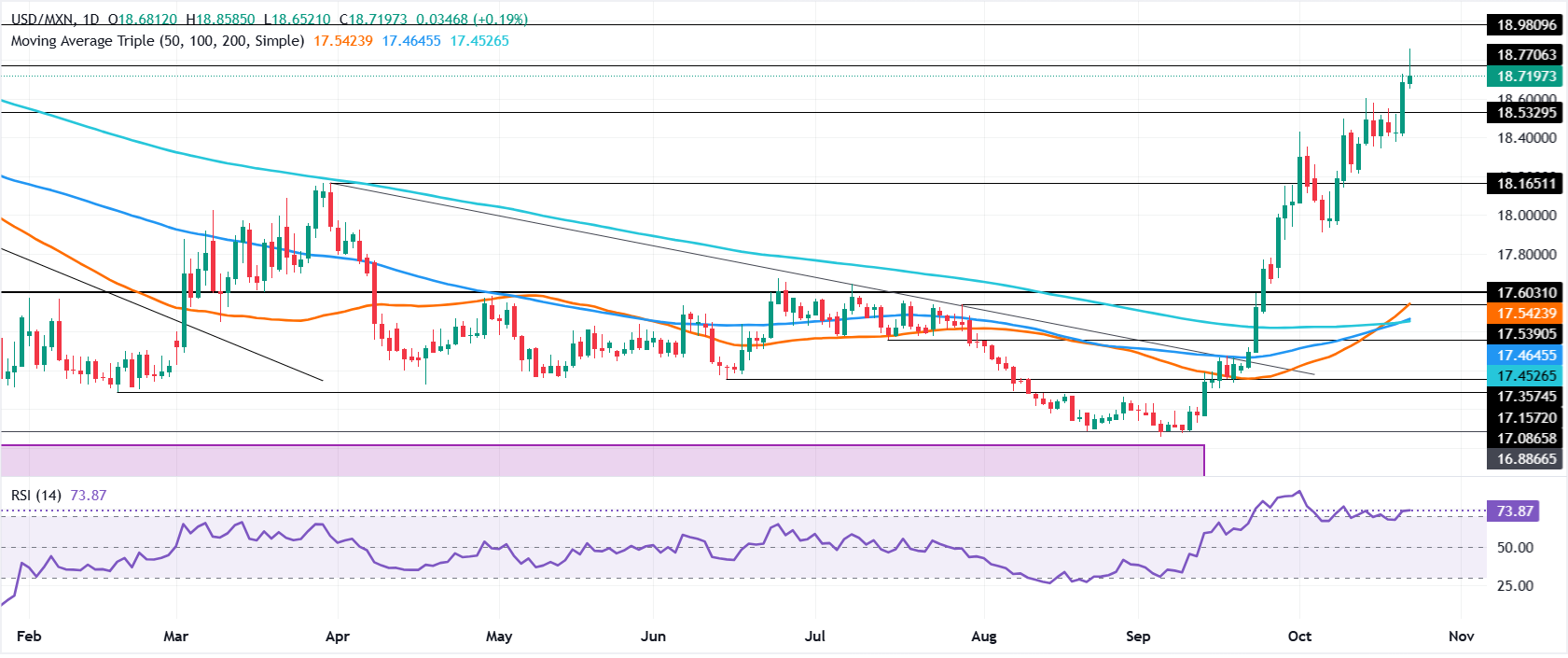Click the latest candlestick near 18.72

tap(1409, 79)
